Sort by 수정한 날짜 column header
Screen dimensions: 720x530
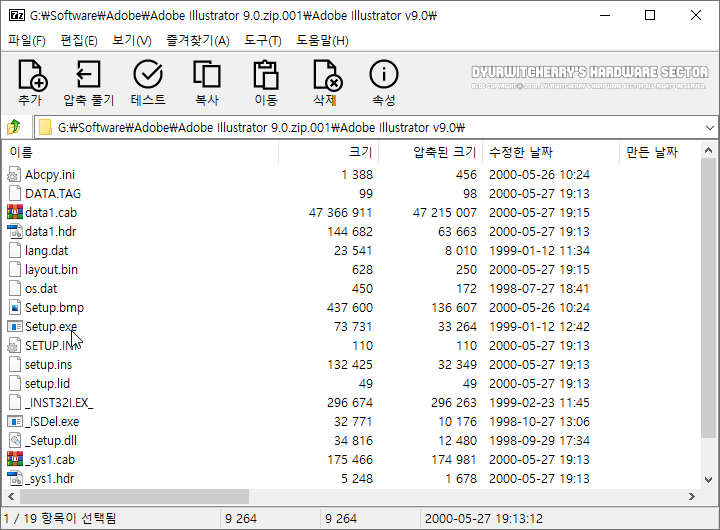coord(551,152)
